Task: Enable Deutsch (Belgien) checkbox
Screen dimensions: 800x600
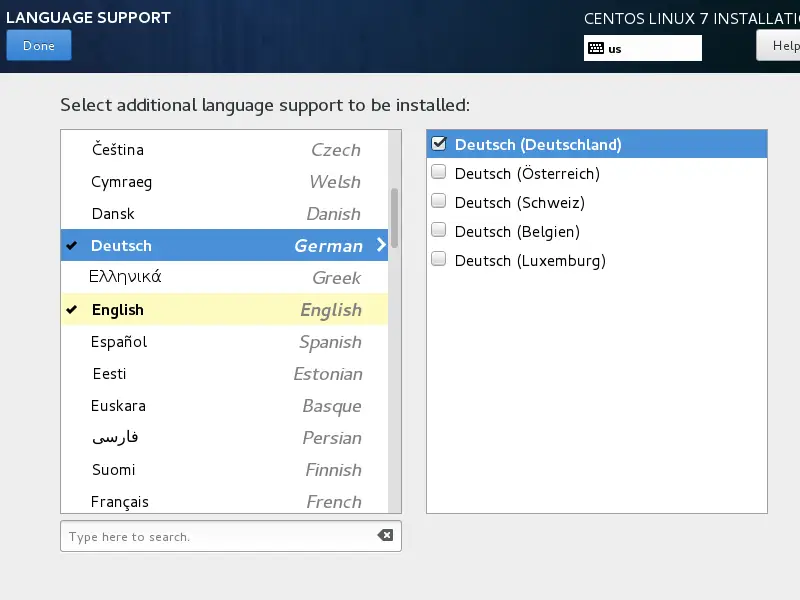Action: (x=439, y=230)
